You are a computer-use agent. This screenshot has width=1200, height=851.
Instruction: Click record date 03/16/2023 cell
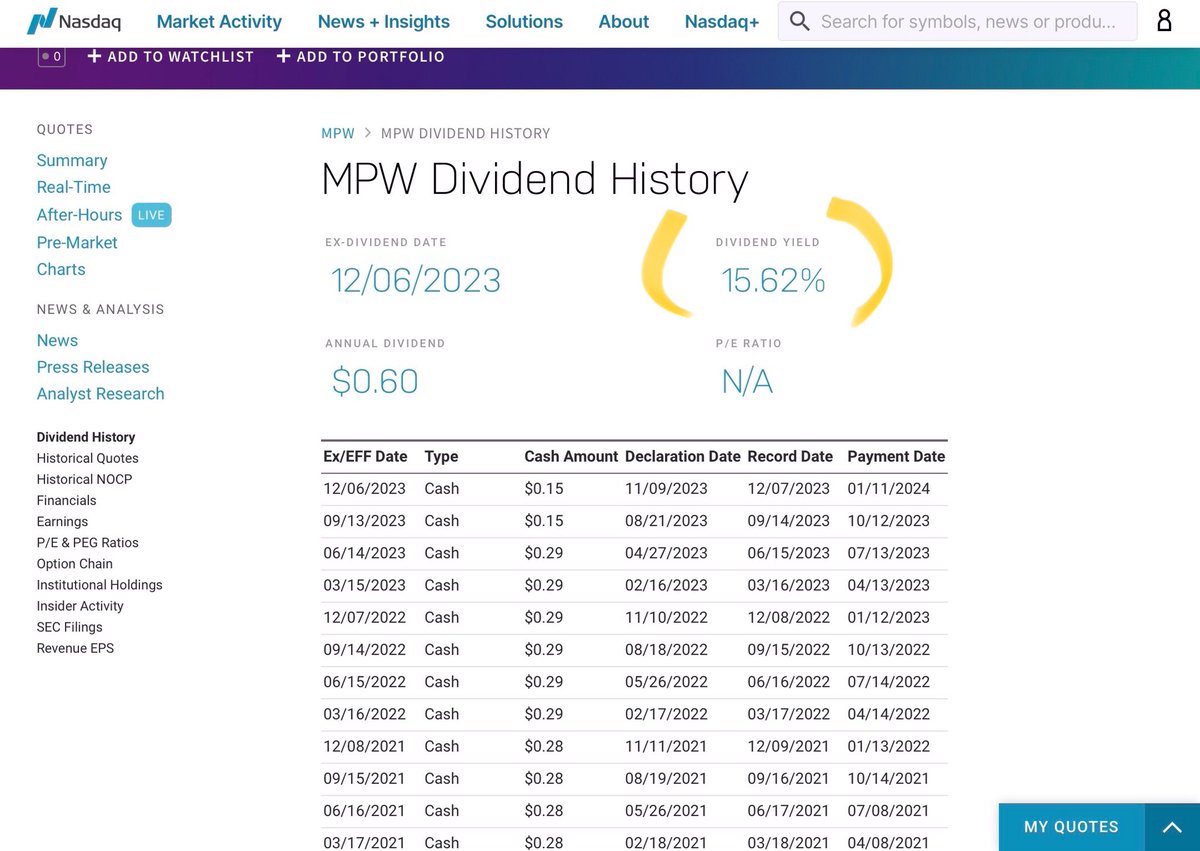click(789, 585)
